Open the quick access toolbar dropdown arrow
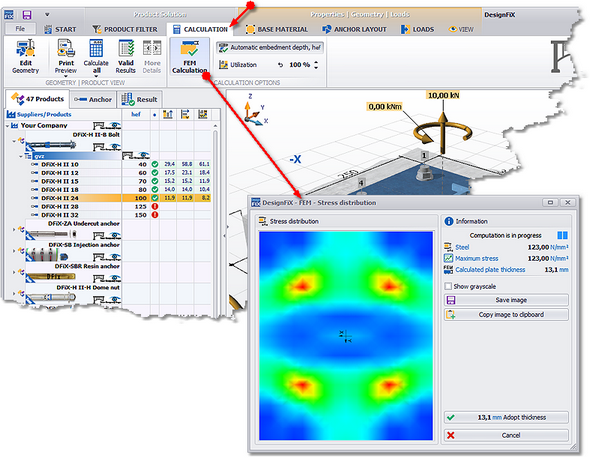 pyautogui.click(x=47, y=15)
